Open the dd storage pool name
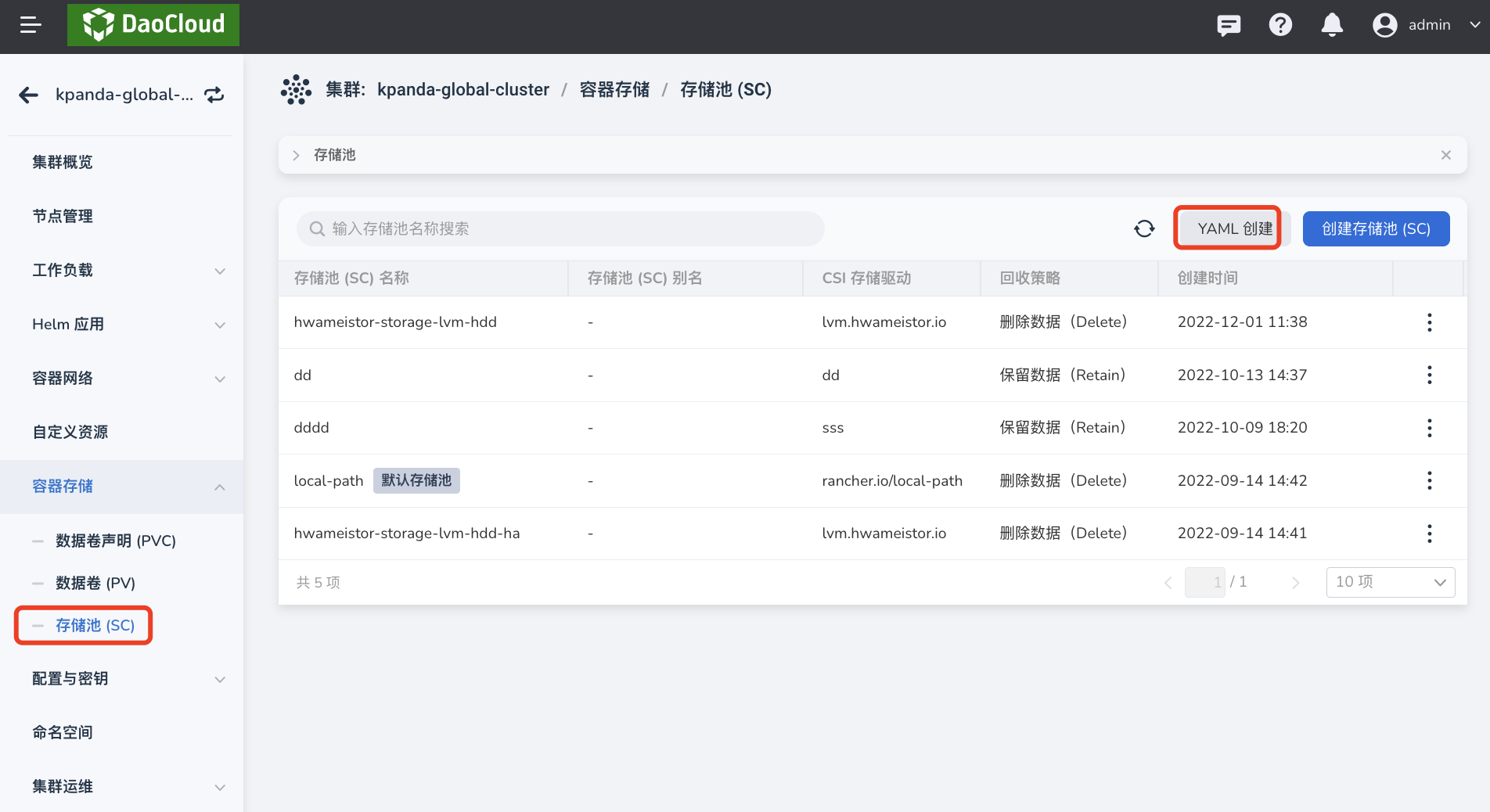This screenshot has width=1490, height=812. [x=303, y=375]
